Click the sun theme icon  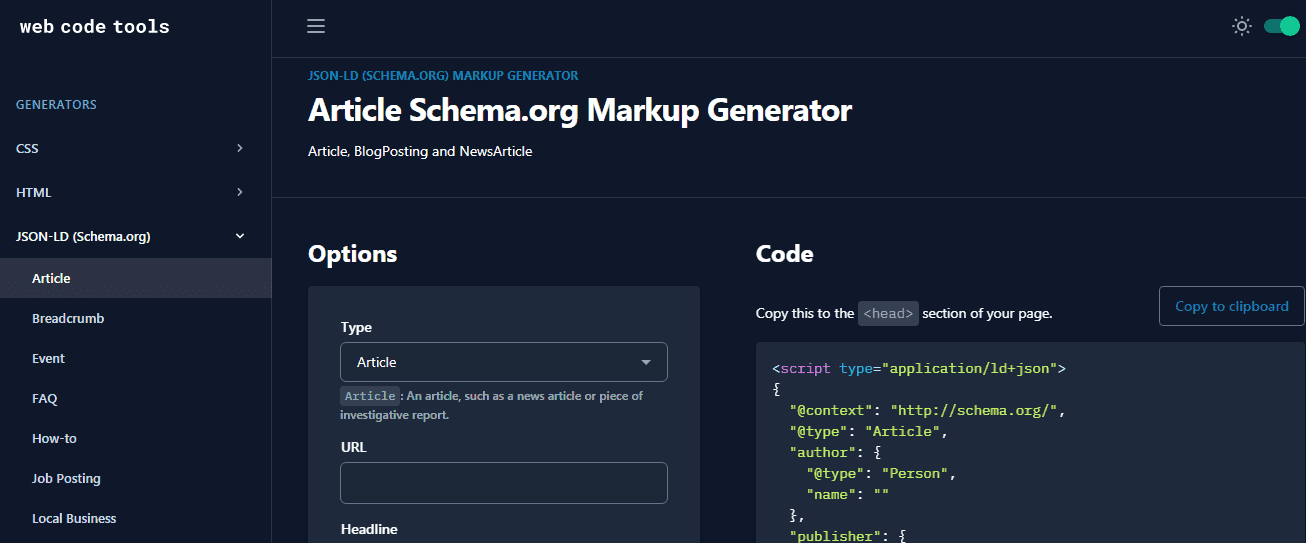click(x=1241, y=27)
